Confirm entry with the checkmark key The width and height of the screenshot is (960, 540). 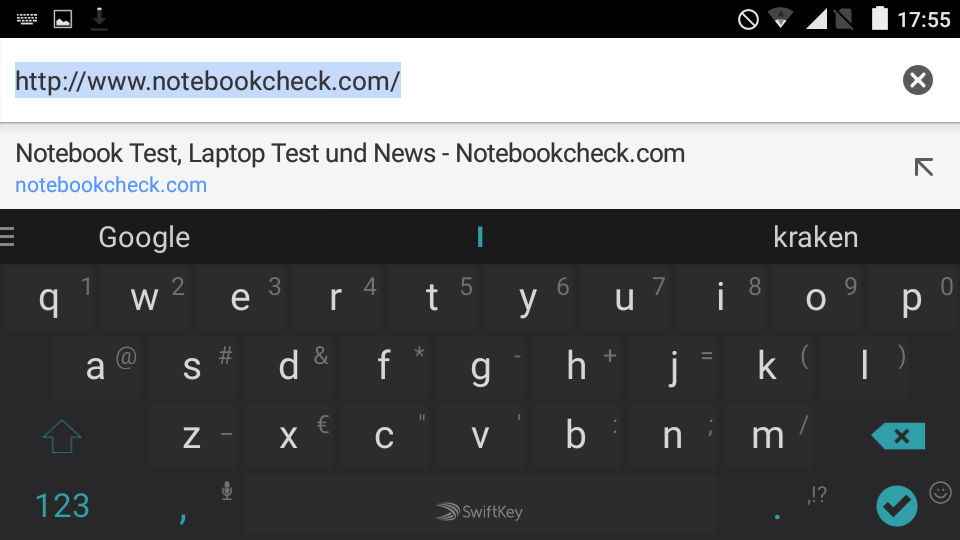(x=896, y=506)
